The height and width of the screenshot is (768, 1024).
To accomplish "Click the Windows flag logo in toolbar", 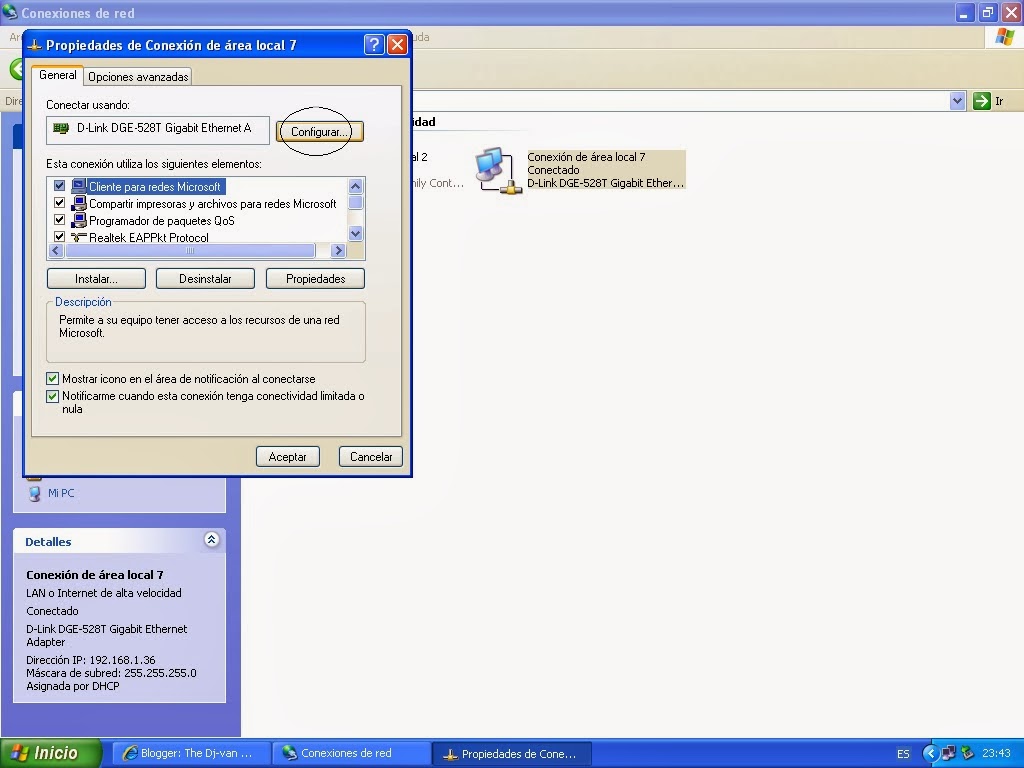I will click(1004, 37).
